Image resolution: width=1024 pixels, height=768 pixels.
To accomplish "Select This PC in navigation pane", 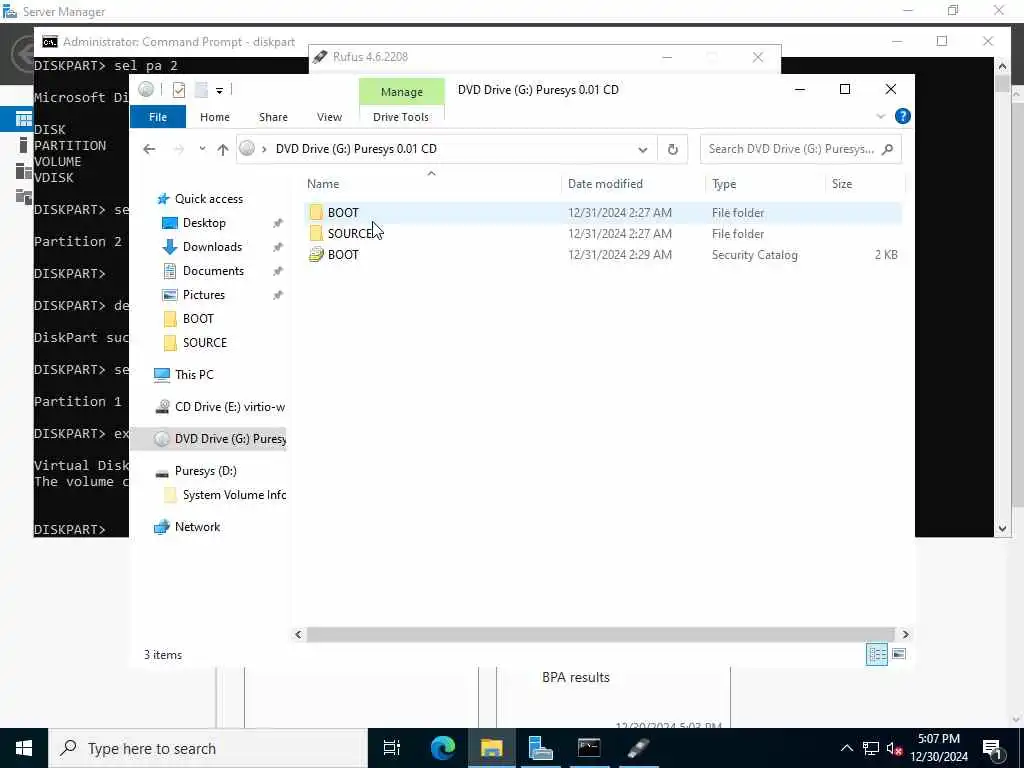I will click(x=194, y=375).
